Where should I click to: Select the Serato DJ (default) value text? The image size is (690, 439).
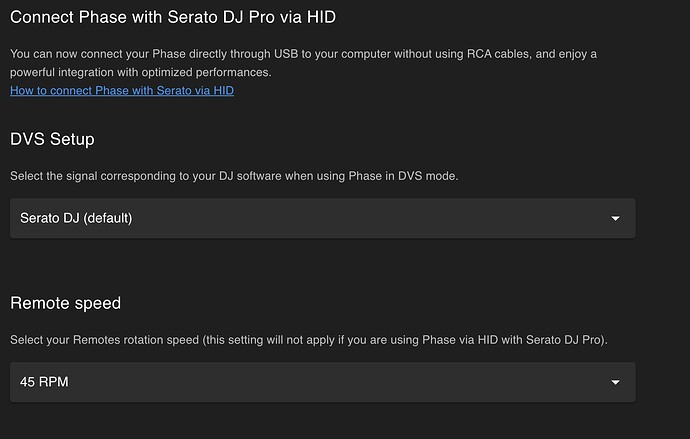coord(76,218)
